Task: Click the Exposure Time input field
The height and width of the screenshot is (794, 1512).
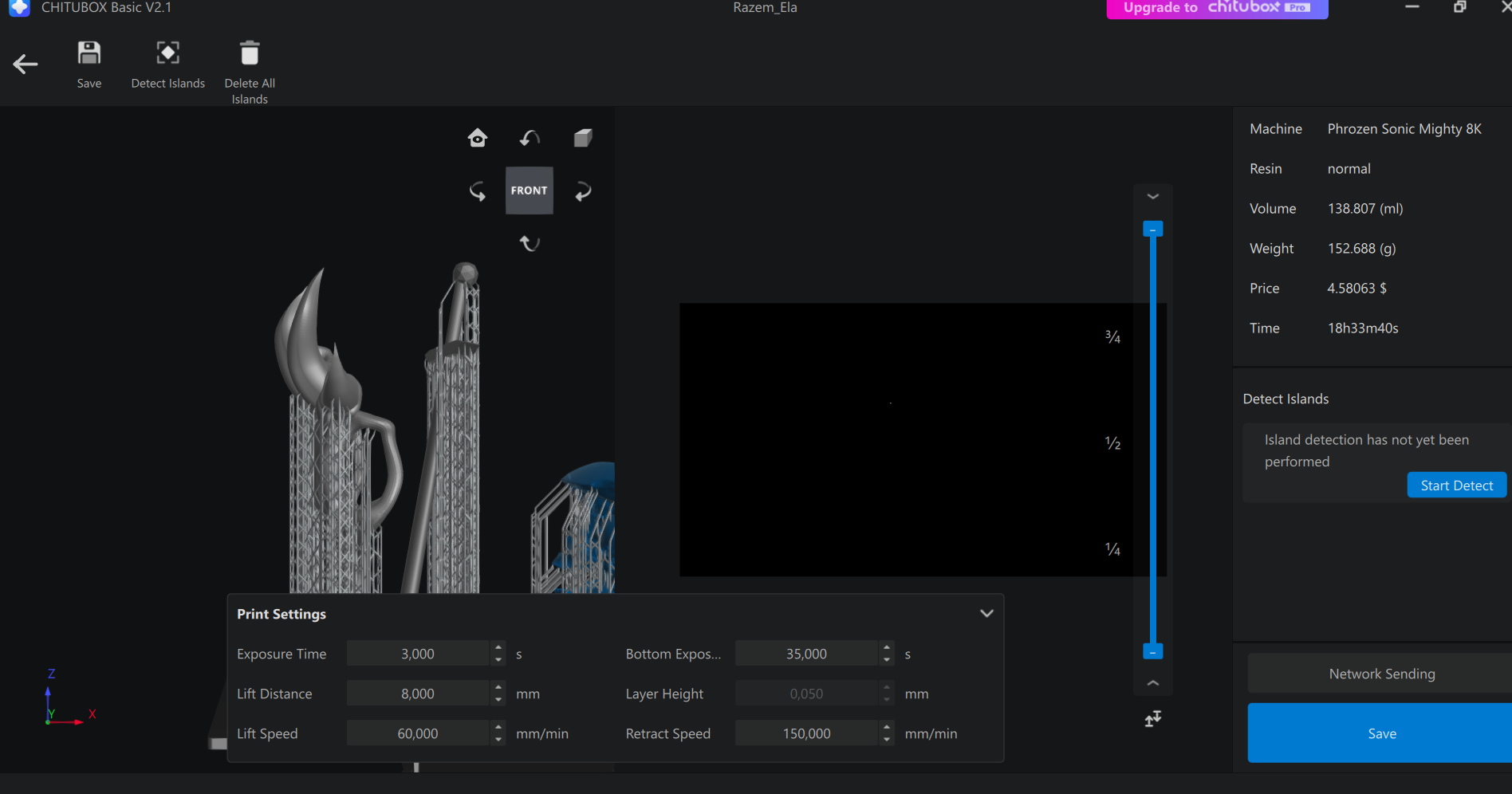Action: [418, 654]
